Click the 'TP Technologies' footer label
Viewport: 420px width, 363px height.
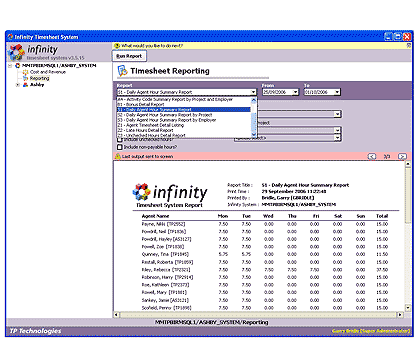click(x=35, y=331)
